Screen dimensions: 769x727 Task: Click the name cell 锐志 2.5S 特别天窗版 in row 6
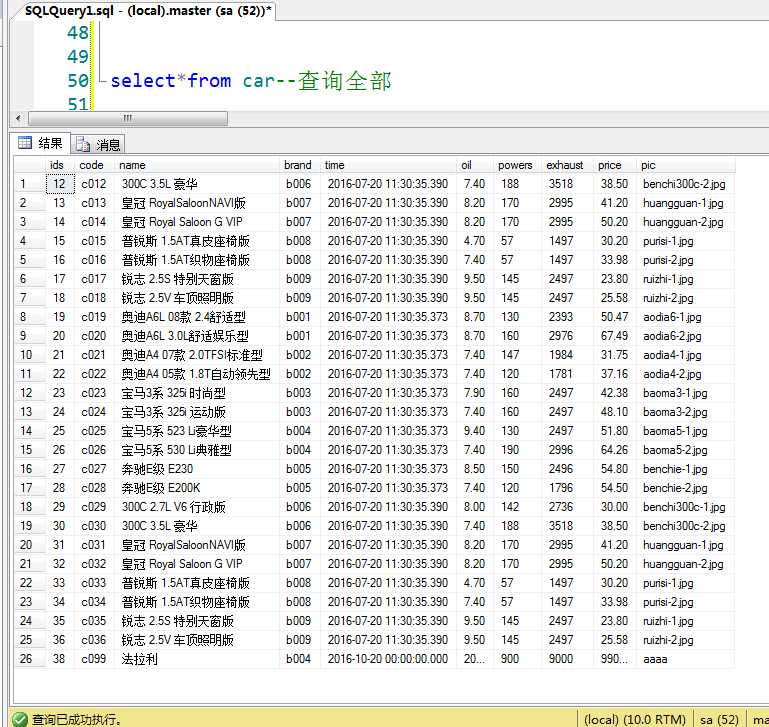(x=197, y=279)
